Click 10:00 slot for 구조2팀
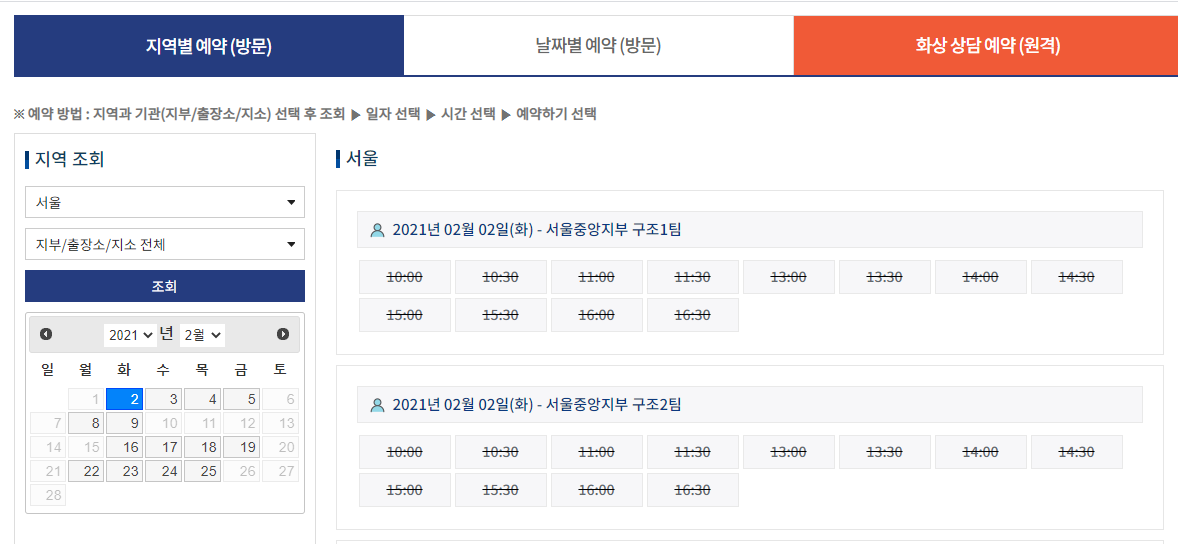Image resolution: width=1178 pixels, height=544 pixels. point(405,452)
